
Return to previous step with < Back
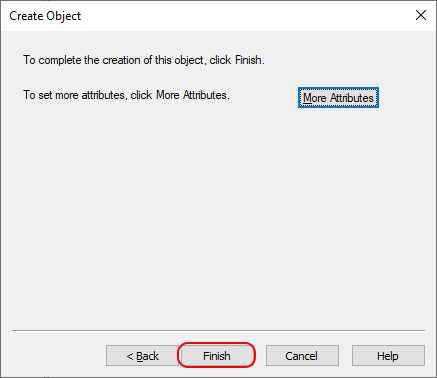tap(142, 356)
